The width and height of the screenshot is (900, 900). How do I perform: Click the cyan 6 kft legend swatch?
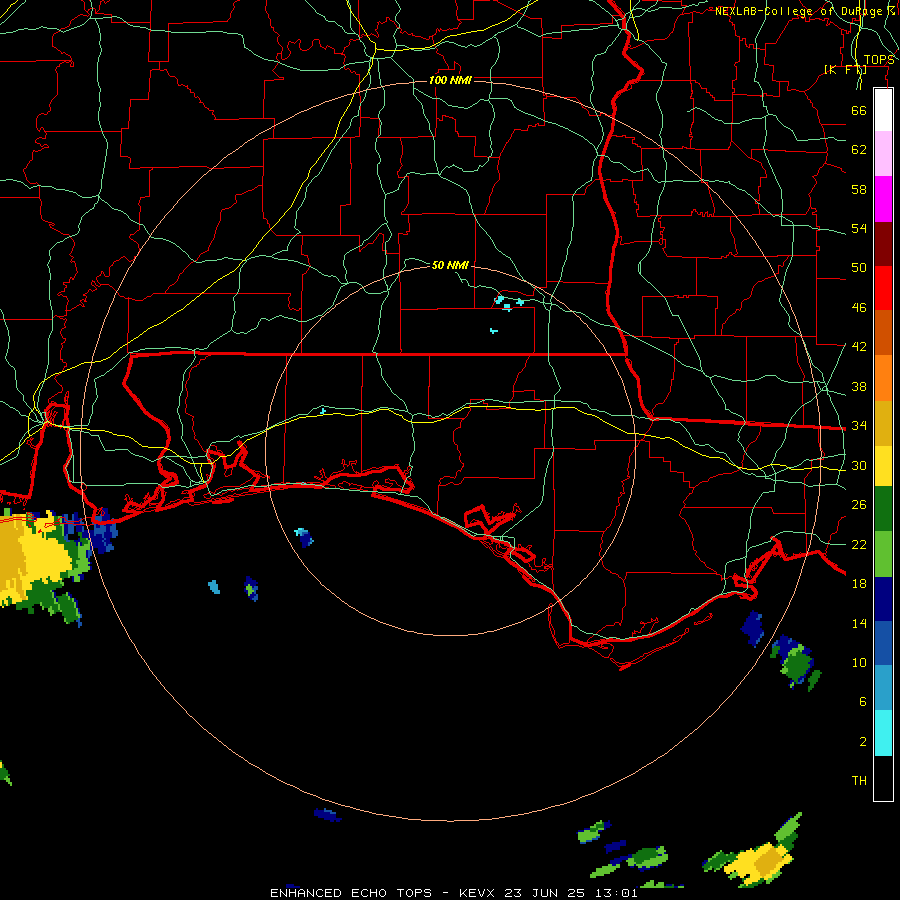883,733
